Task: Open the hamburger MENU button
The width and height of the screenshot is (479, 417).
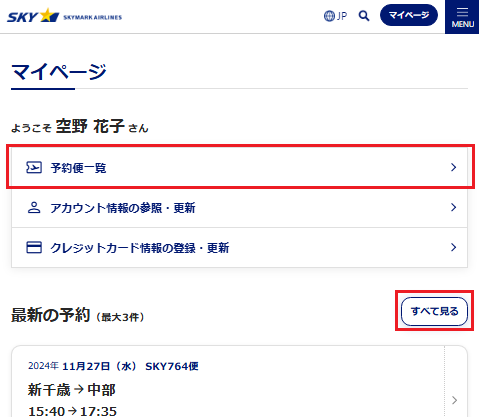Action: tap(462, 17)
